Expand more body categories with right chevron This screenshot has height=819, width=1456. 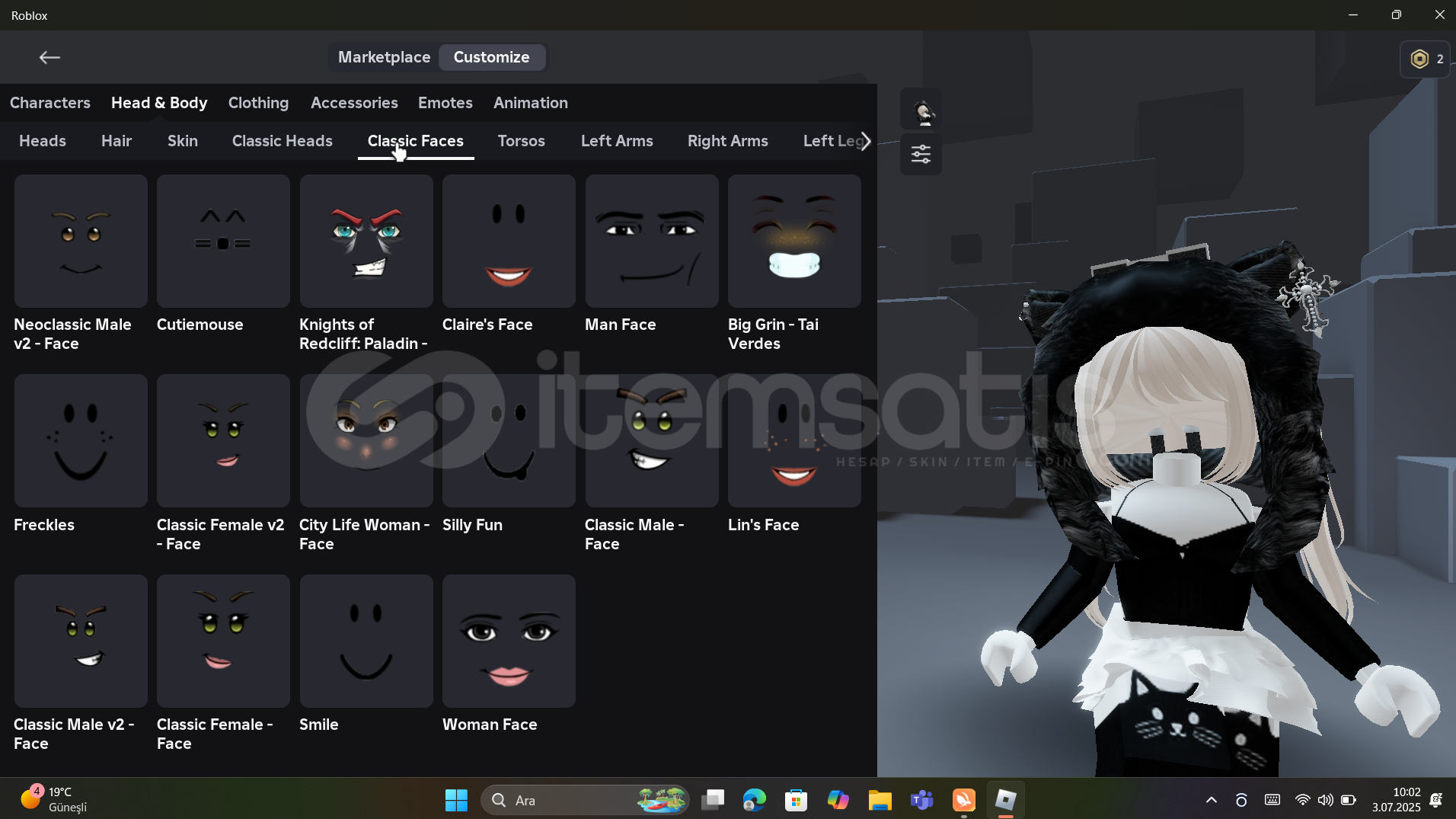point(866,141)
